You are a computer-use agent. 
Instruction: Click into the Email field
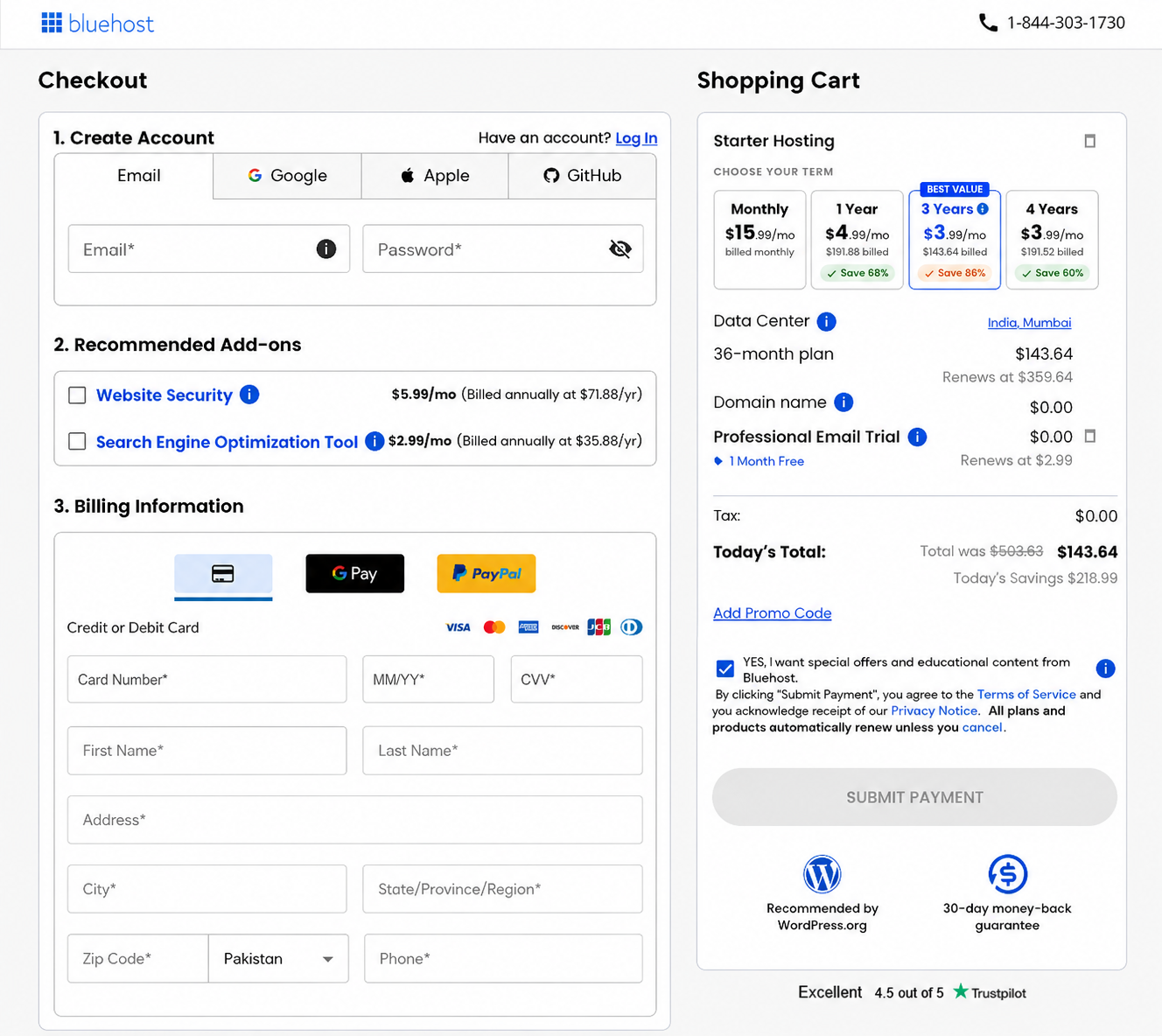pos(208,249)
